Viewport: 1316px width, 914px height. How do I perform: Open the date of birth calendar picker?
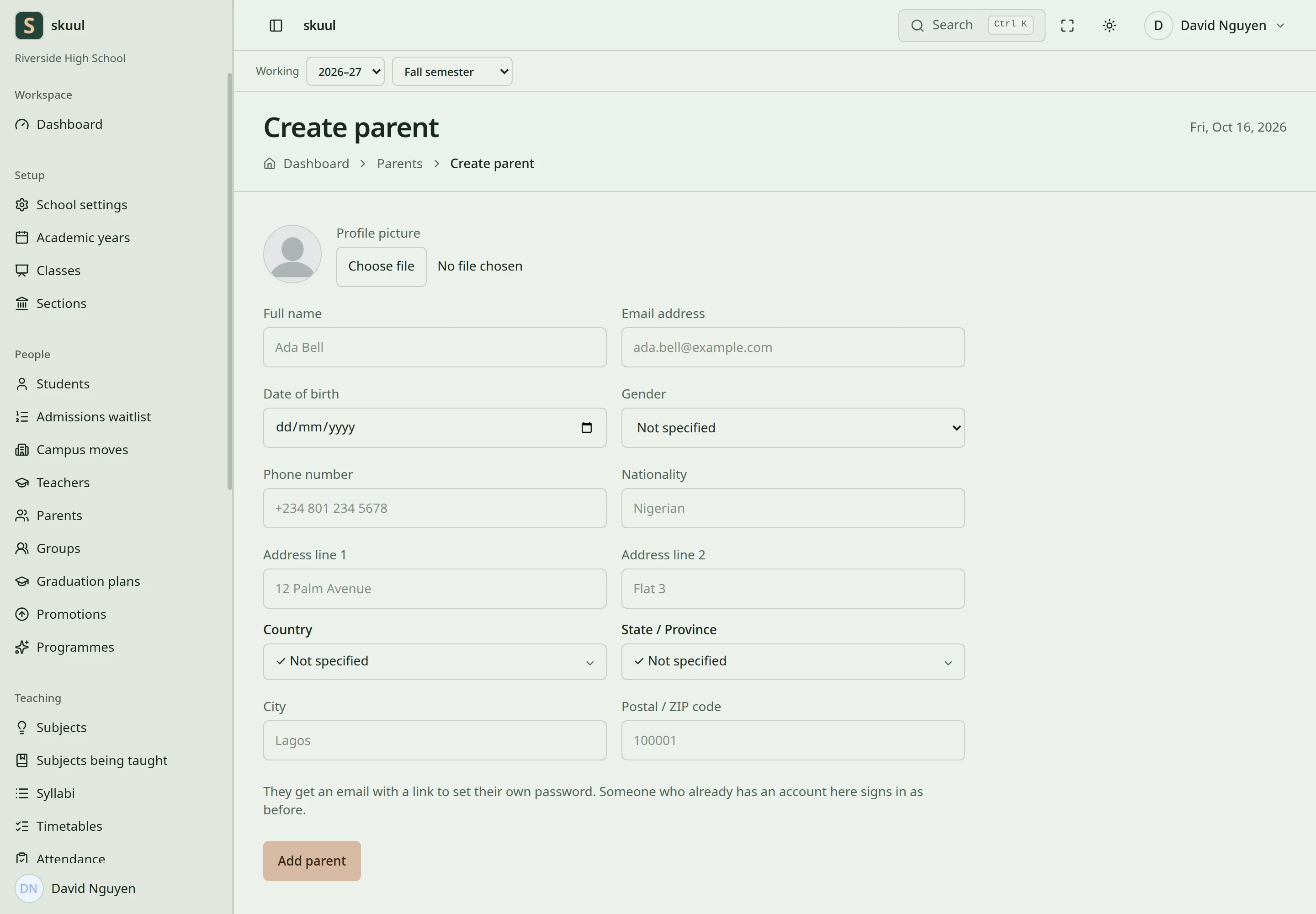[586, 427]
